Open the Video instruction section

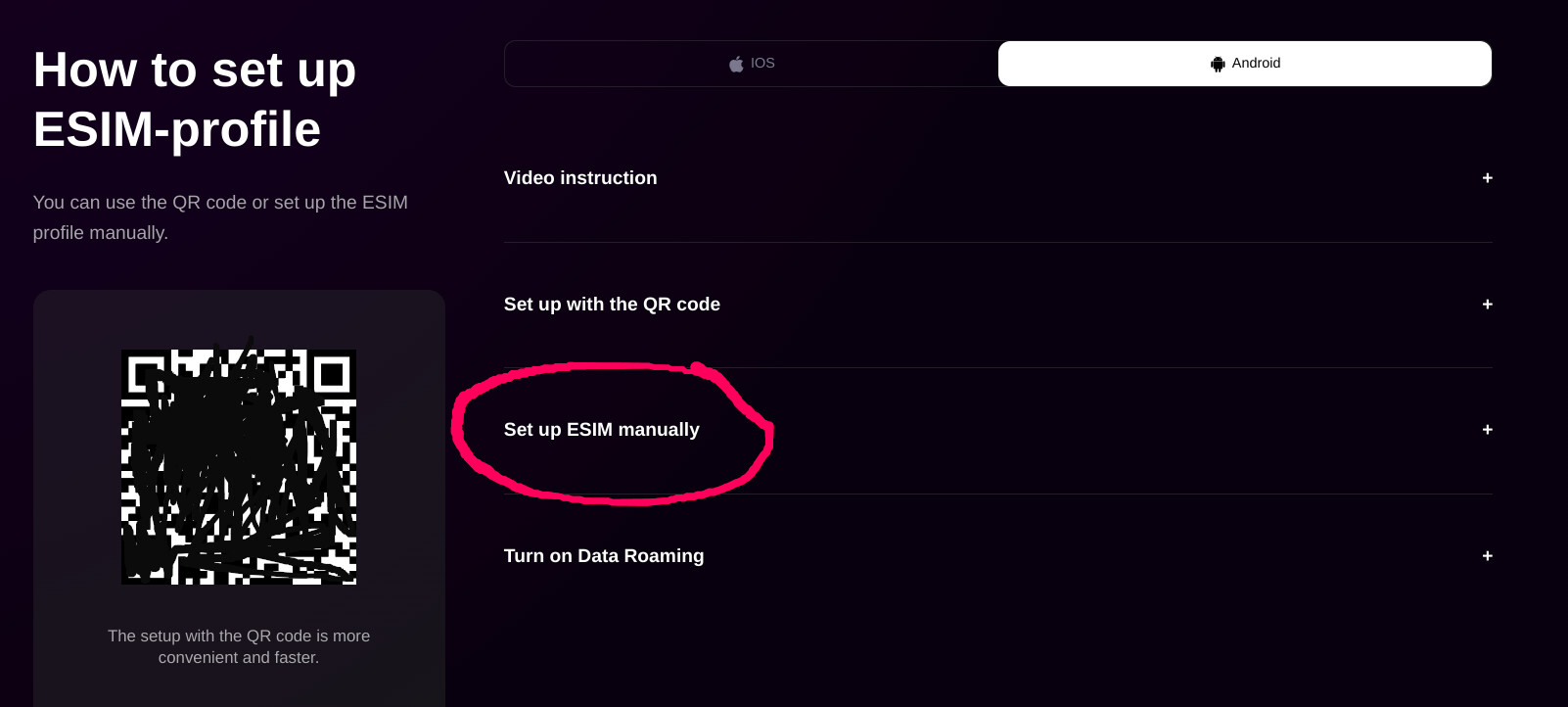click(x=997, y=178)
